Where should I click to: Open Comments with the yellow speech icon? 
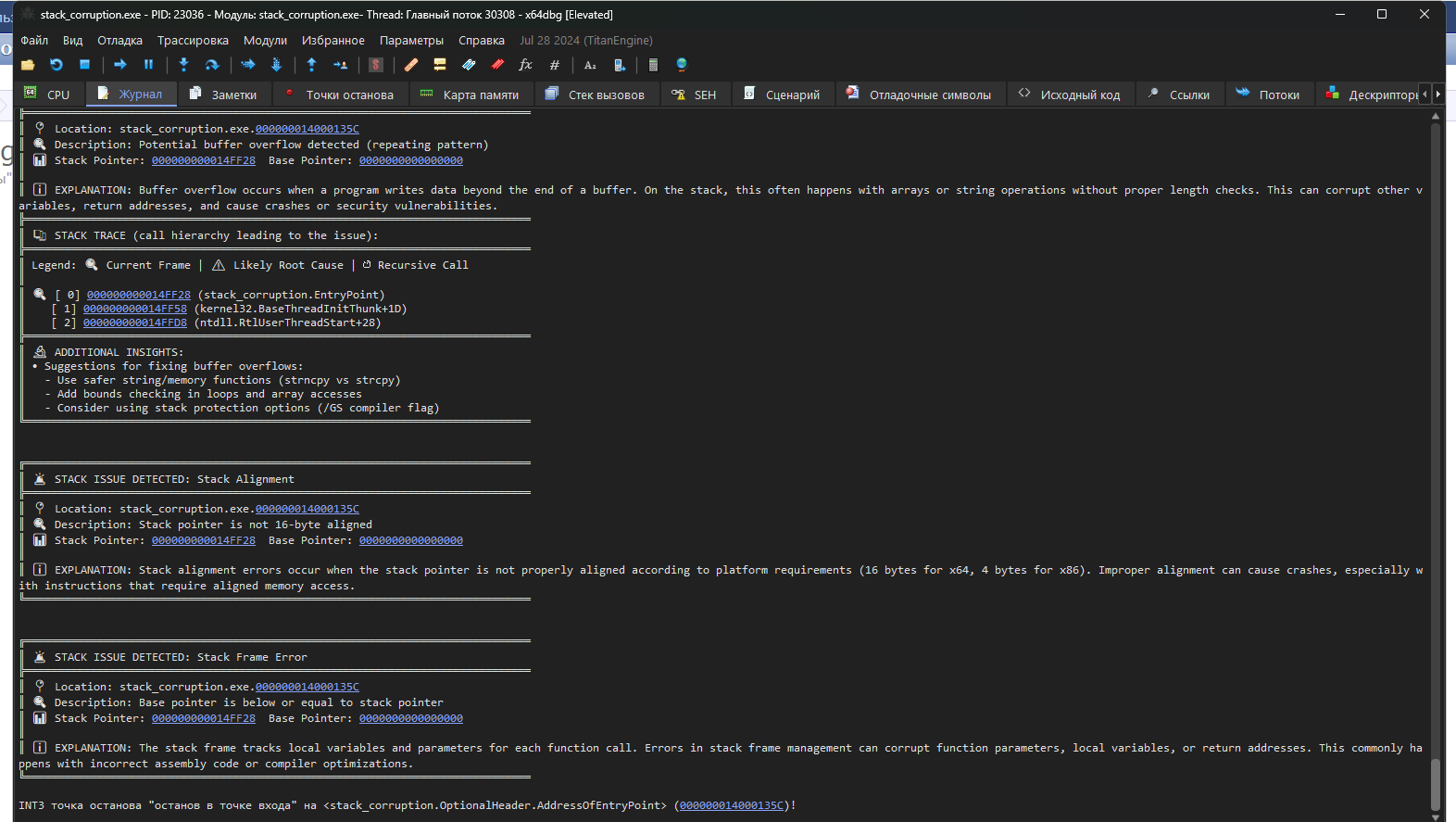click(440, 65)
